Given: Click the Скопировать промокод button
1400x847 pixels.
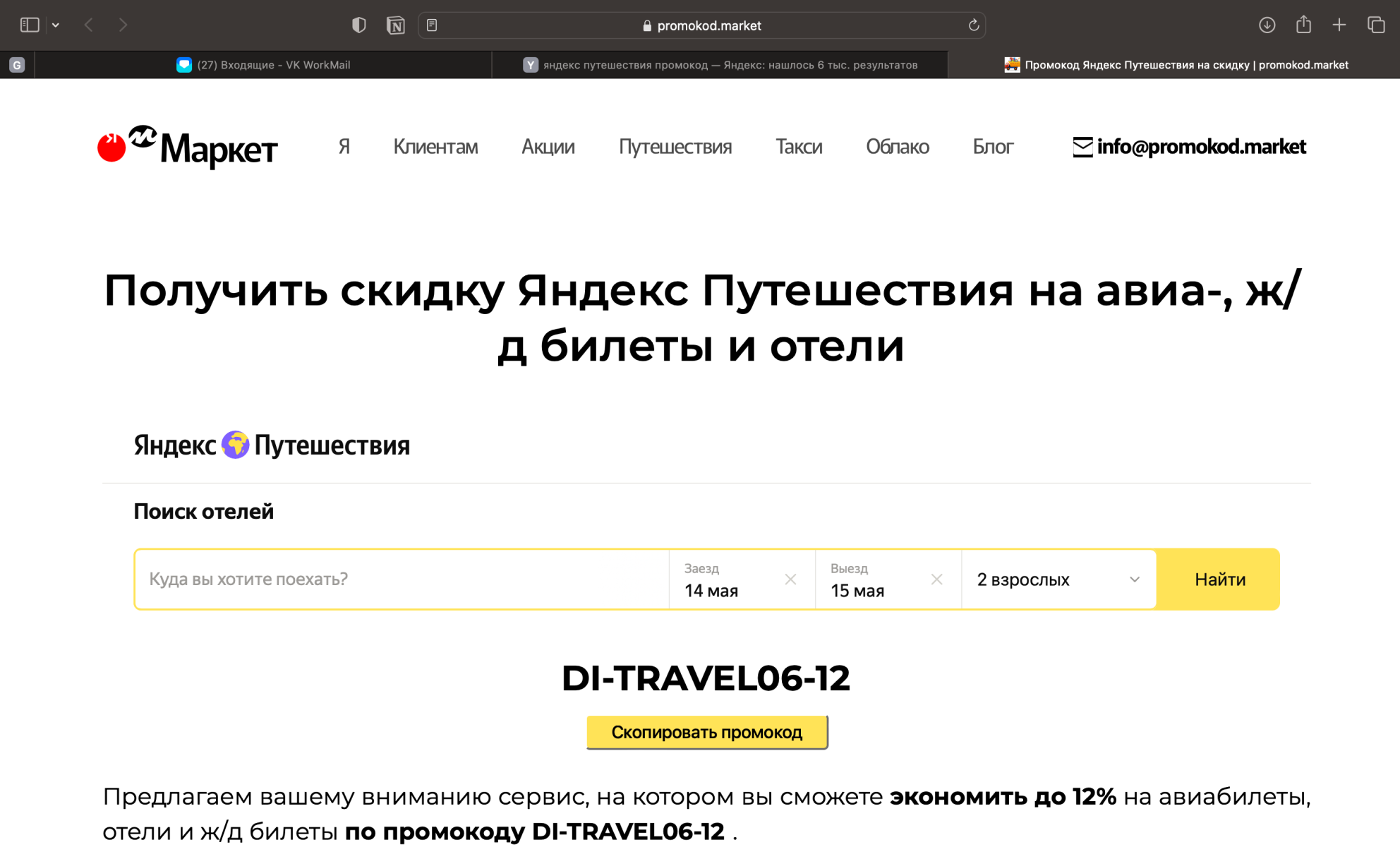Looking at the screenshot, I should [706, 732].
